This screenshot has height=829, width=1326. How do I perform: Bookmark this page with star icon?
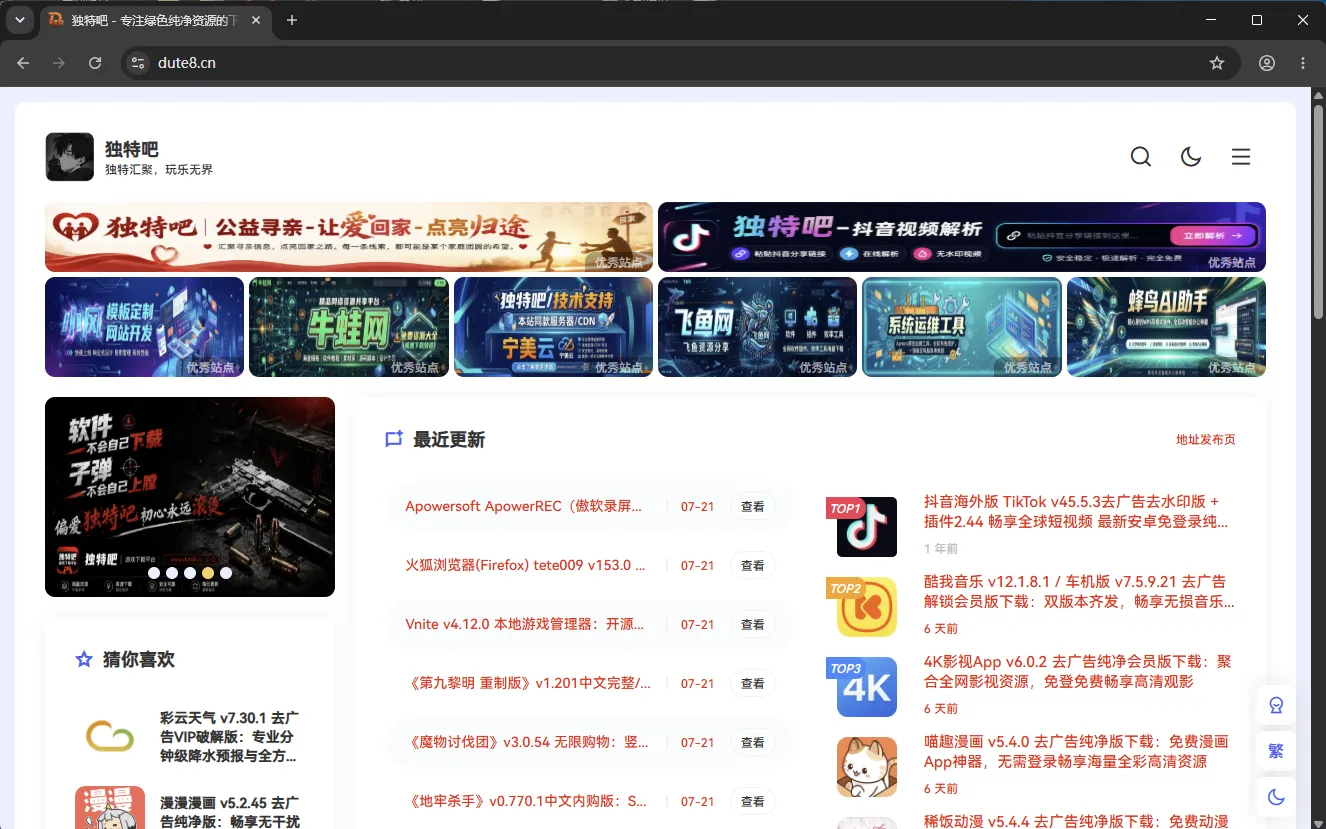pyautogui.click(x=1217, y=63)
